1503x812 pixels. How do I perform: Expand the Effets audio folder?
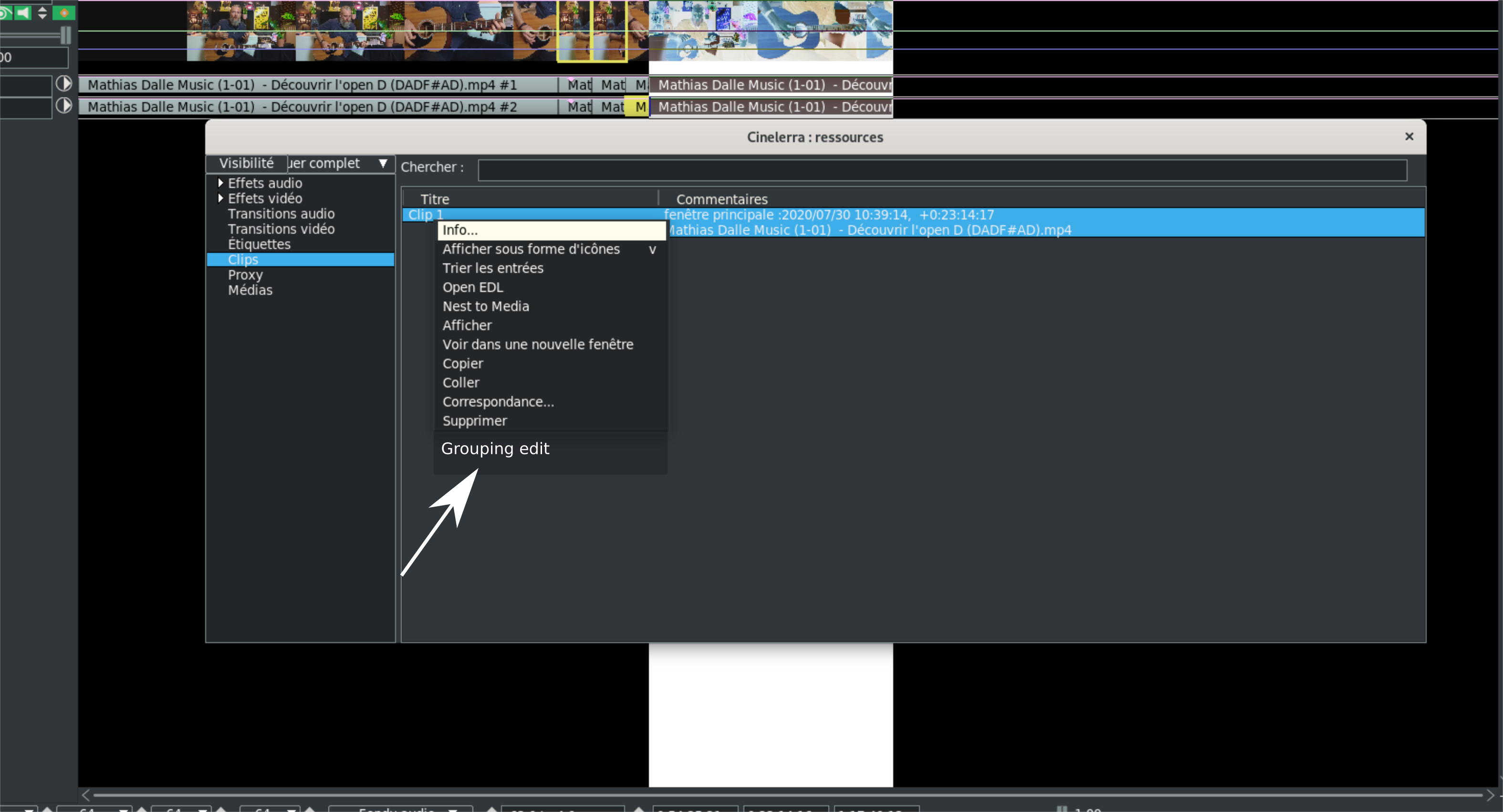pos(220,183)
